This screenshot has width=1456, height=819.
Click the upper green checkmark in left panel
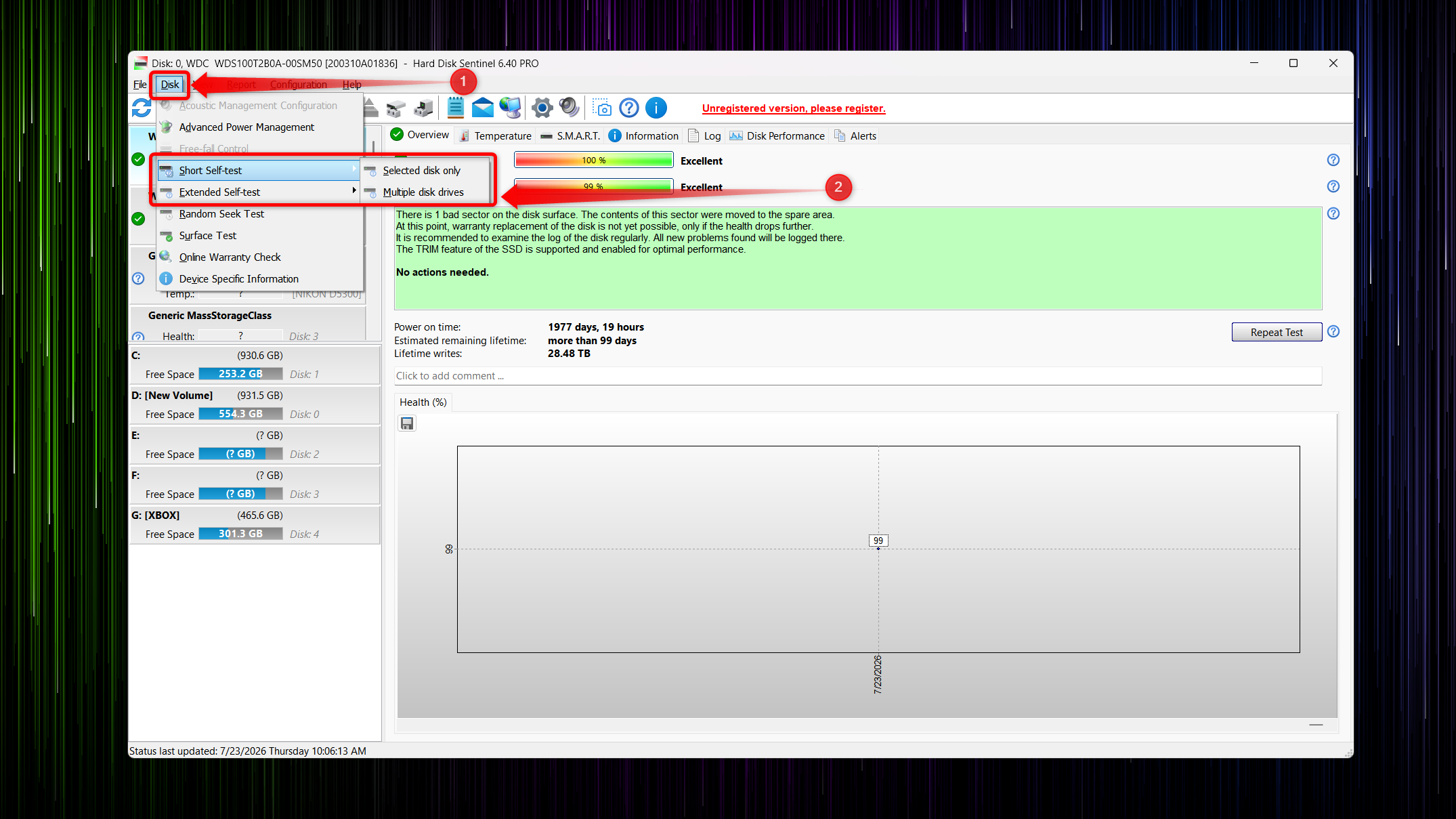[138, 159]
